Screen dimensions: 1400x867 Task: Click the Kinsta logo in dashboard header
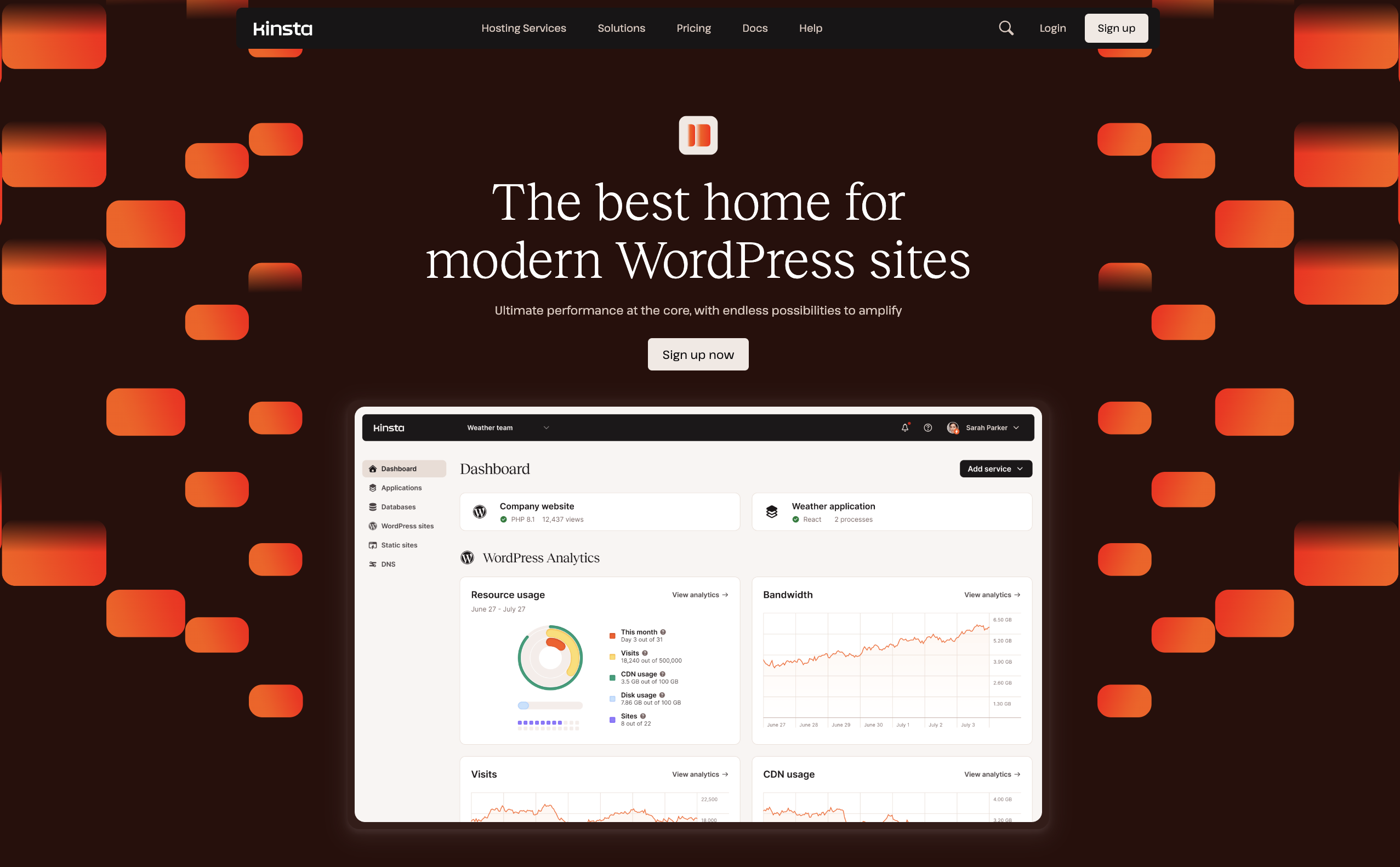coord(390,427)
